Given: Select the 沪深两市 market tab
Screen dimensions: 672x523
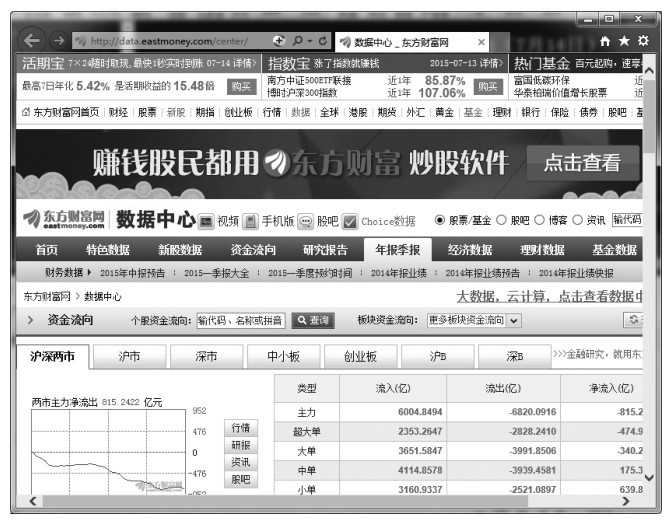Looking at the screenshot, I should pos(53,356).
